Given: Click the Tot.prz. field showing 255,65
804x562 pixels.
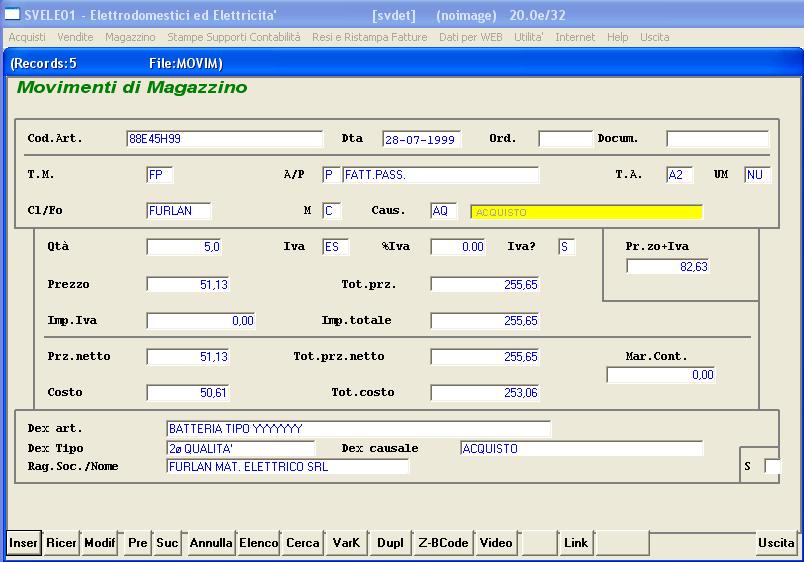Looking at the screenshot, I should [x=485, y=285].
